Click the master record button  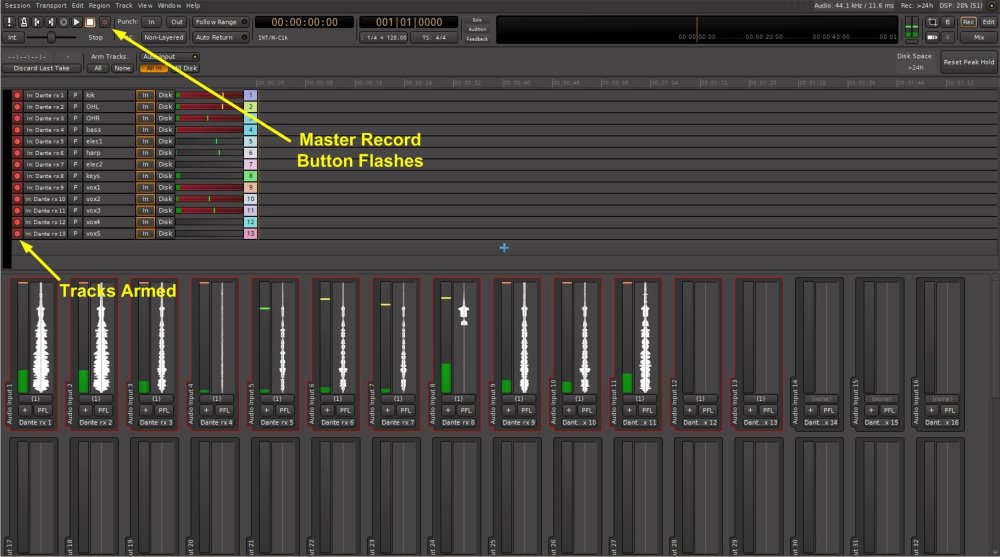pos(104,21)
